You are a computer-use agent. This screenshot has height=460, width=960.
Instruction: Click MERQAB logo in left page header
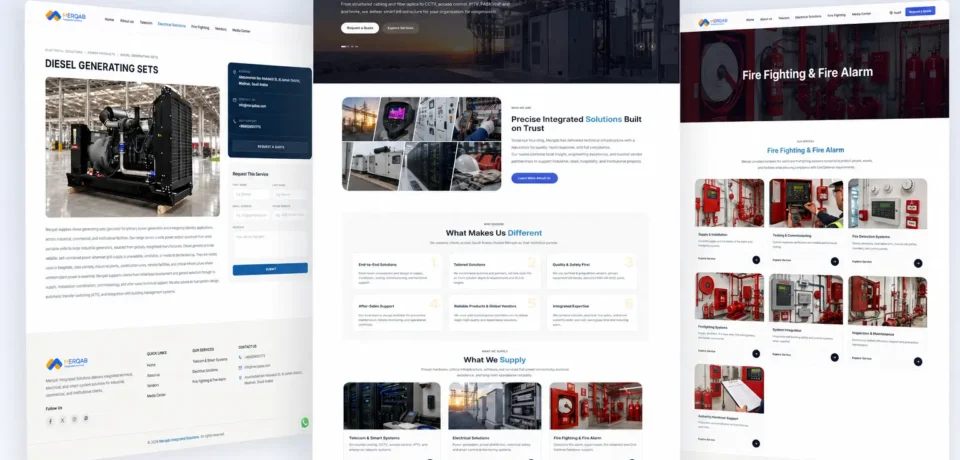tap(66, 16)
